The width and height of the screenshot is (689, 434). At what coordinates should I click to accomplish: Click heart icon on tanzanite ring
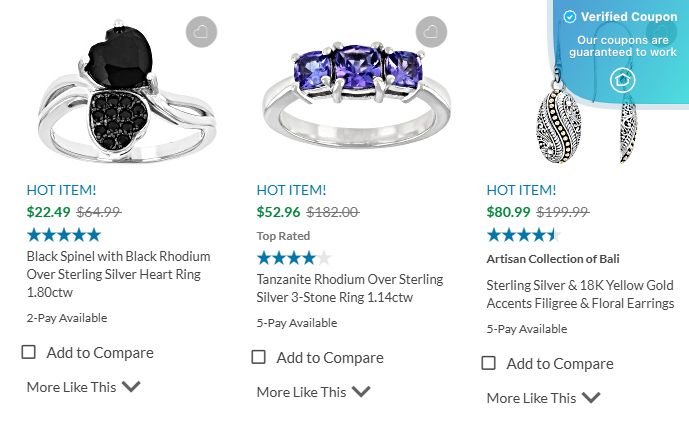432,32
